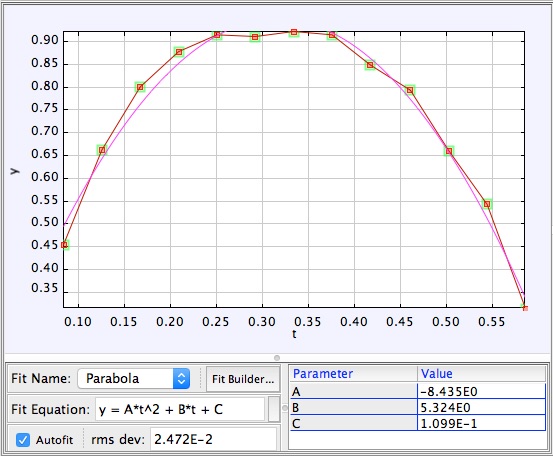Select the data point at y 0.80 on rising side

tap(140, 87)
